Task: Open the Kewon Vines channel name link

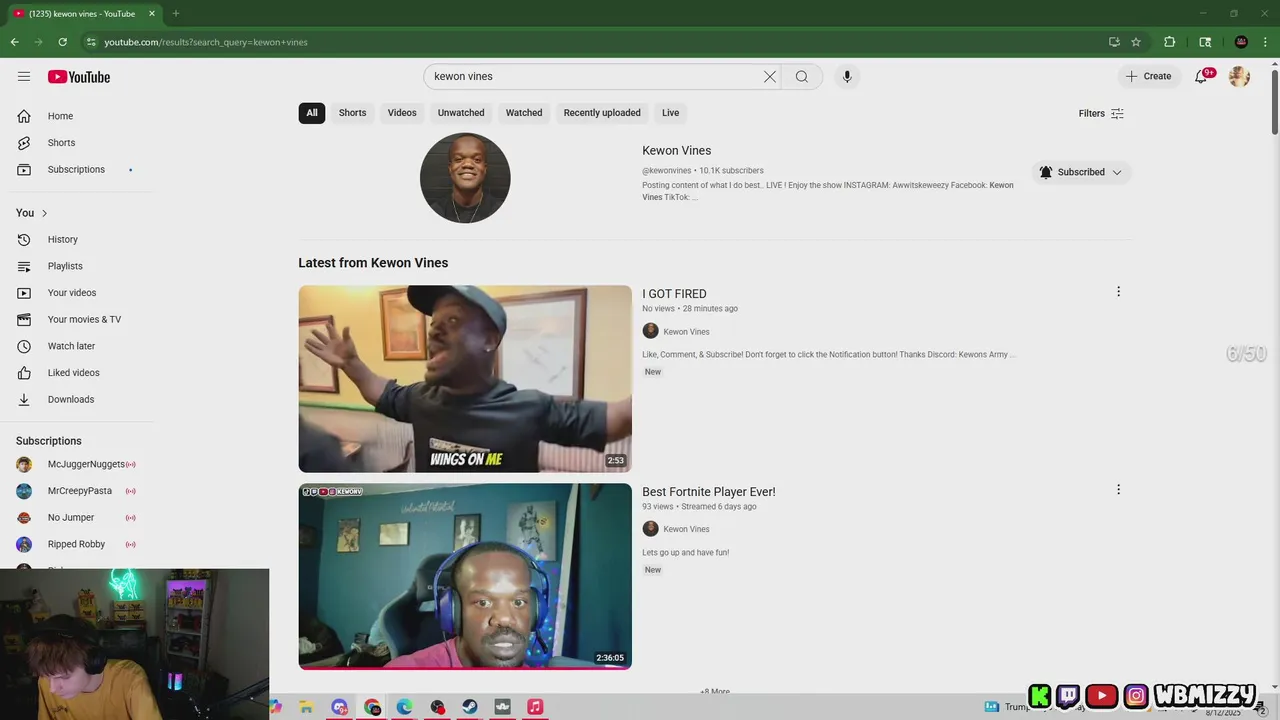Action: 676,150
